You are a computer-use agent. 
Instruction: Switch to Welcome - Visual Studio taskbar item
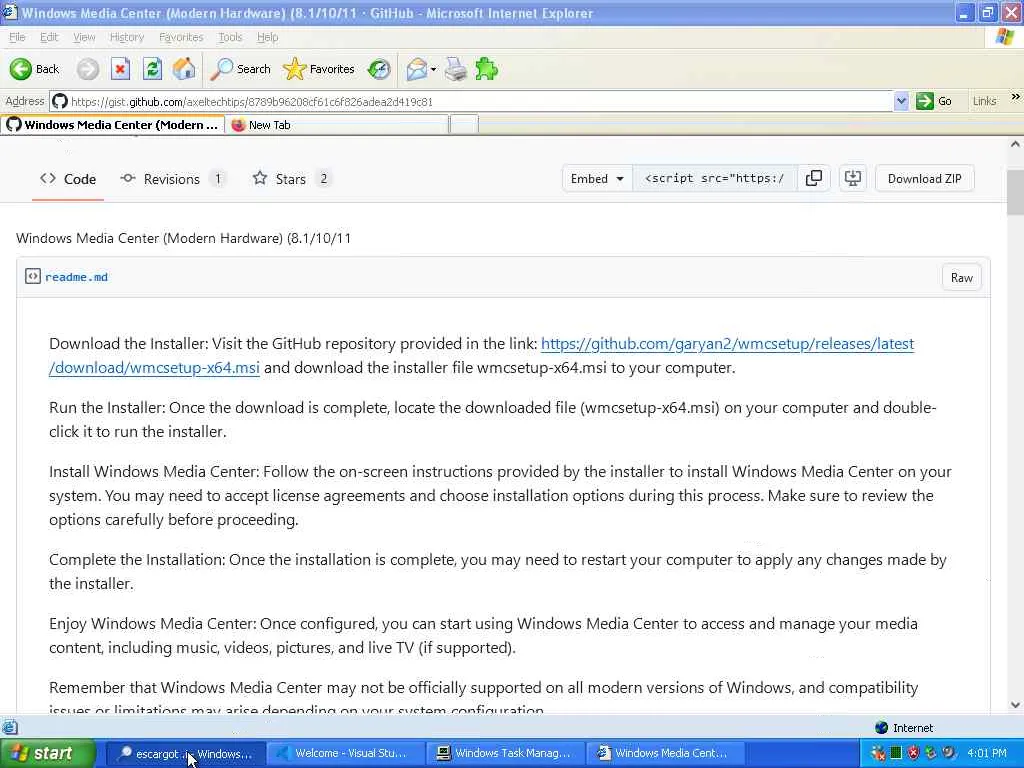click(345, 753)
